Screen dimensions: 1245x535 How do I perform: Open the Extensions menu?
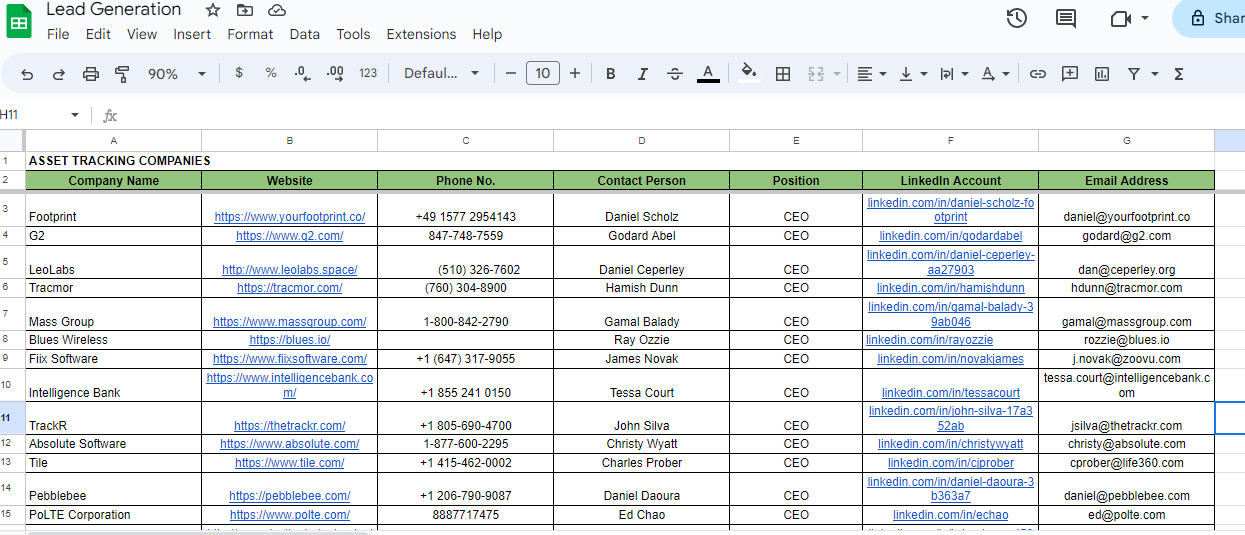(421, 34)
